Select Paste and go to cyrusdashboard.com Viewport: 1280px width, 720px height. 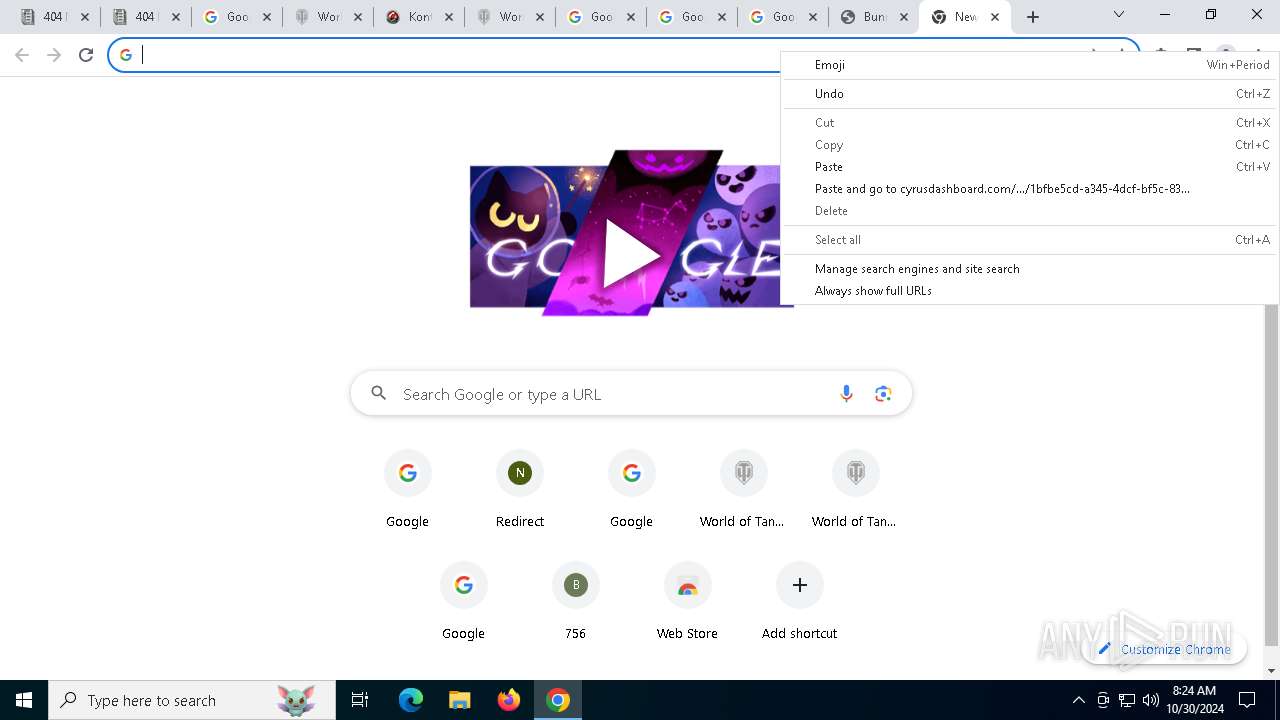pos(1029,189)
